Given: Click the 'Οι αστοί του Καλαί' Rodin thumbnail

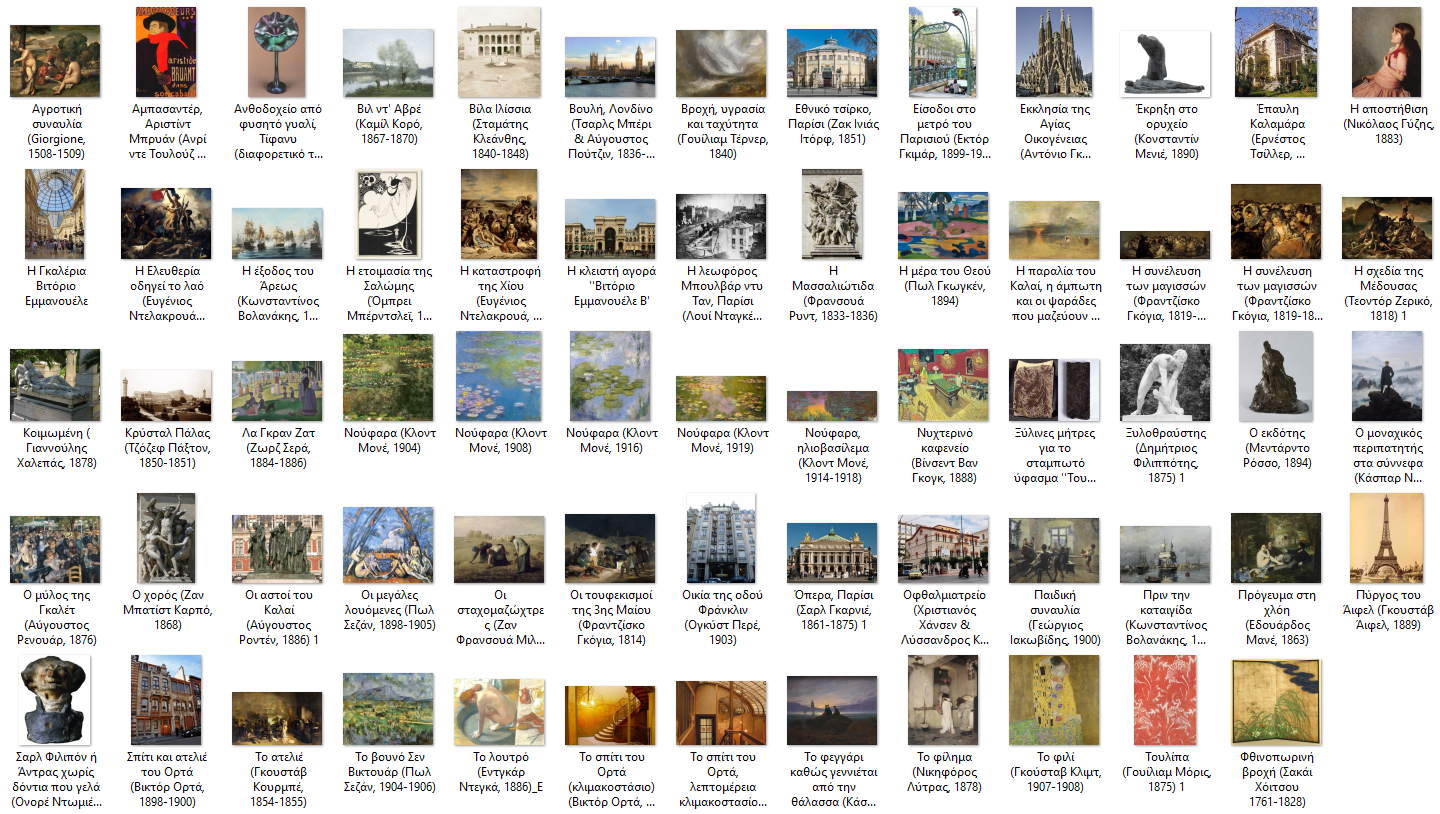Looking at the screenshot, I should [279, 549].
